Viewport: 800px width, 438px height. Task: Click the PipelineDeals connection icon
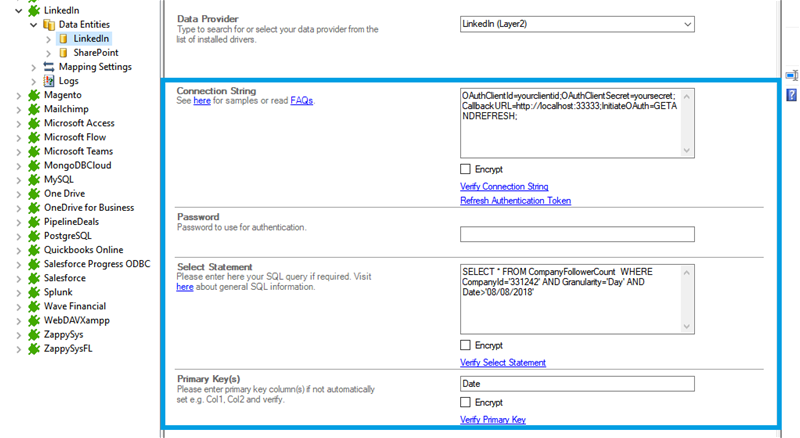click(x=34, y=222)
